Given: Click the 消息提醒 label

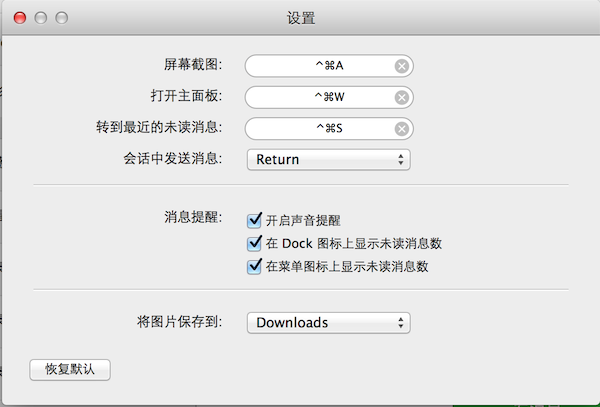Looking at the screenshot, I should [x=193, y=216].
